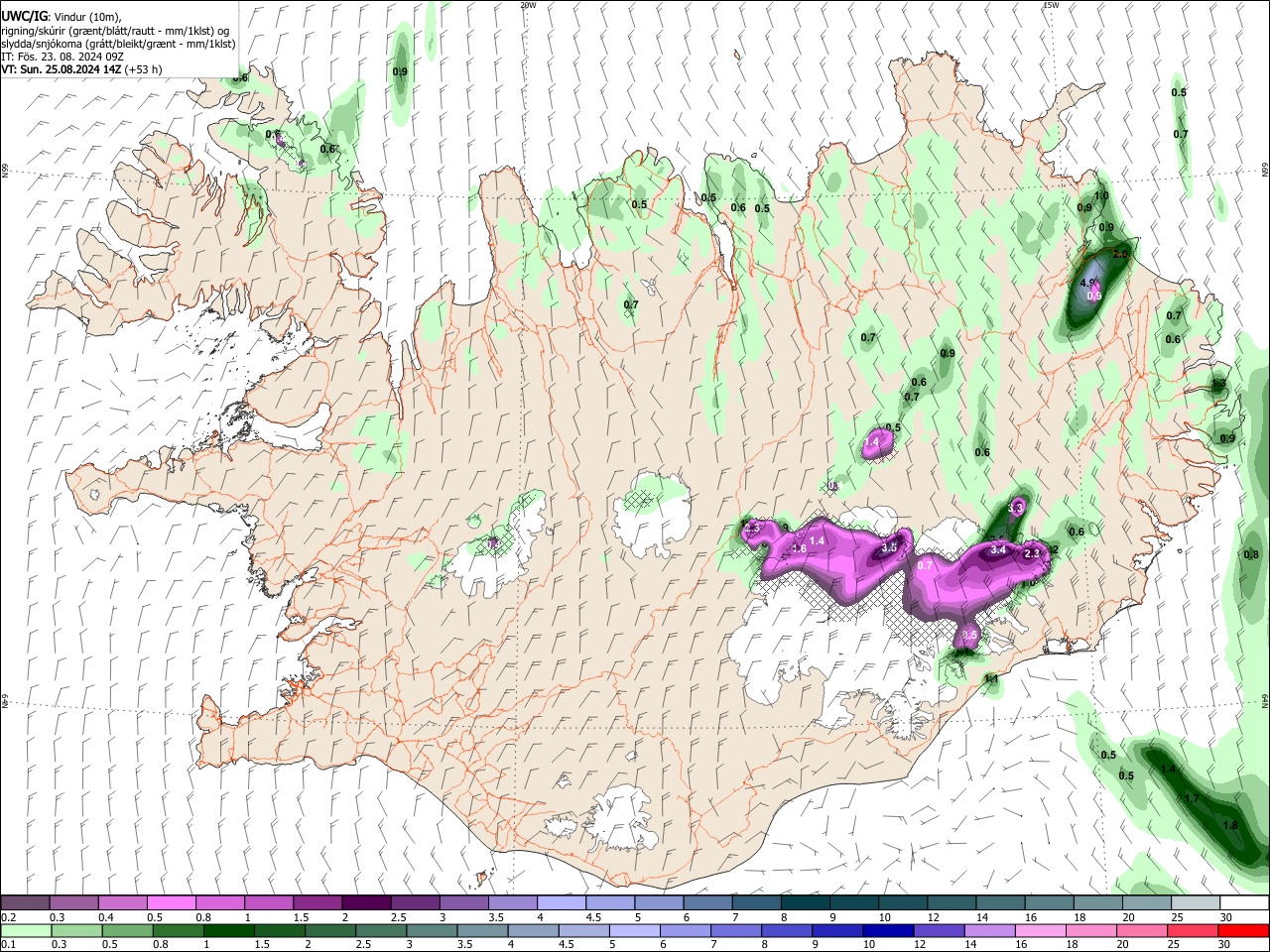Pick the bright red 30 mm rain swatch
Image resolution: width=1270 pixels, height=952 pixels.
1243,930
